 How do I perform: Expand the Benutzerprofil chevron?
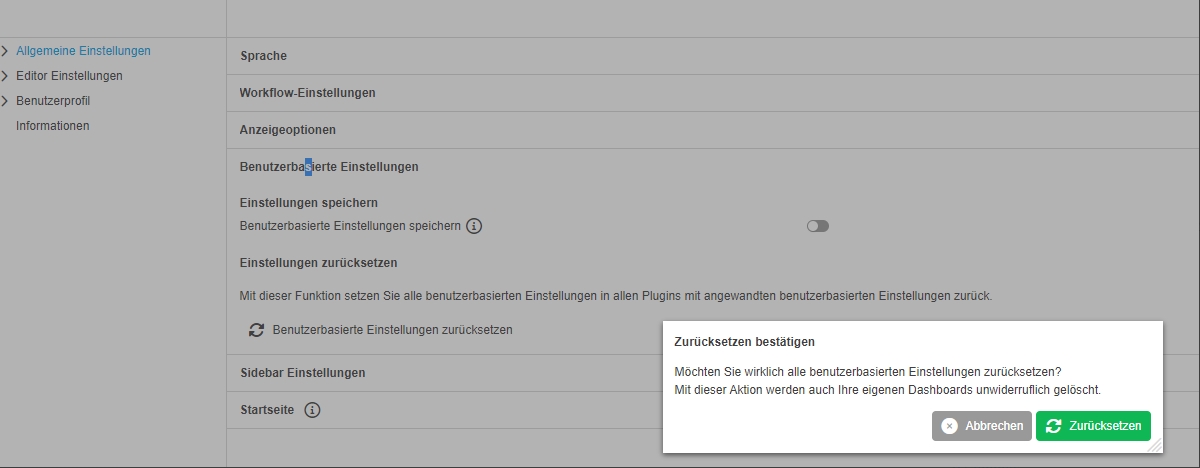(6, 101)
